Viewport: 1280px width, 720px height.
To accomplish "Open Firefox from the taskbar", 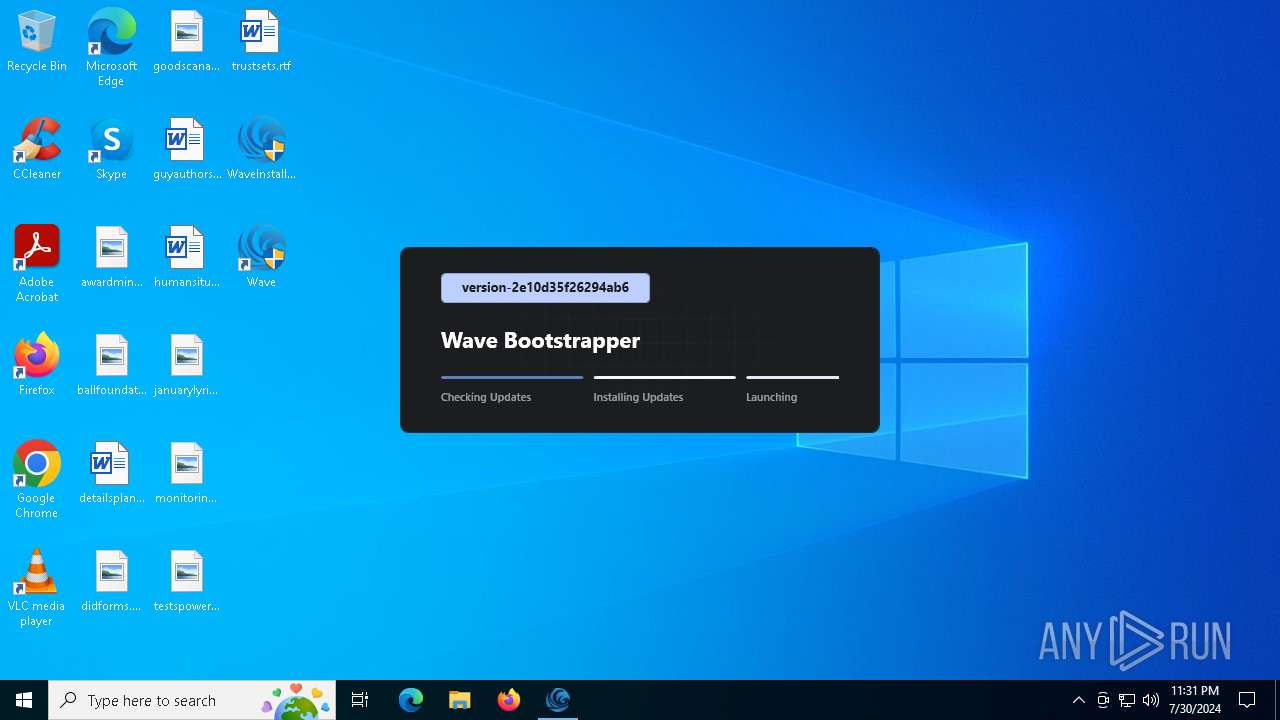I will [509, 700].
